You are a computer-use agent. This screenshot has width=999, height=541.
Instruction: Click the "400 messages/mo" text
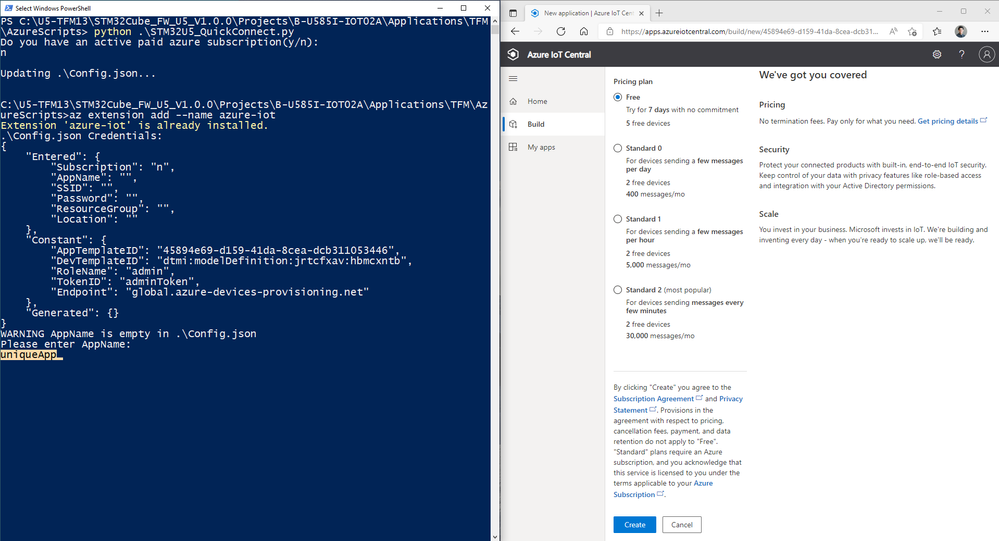(x=655, y=194)
